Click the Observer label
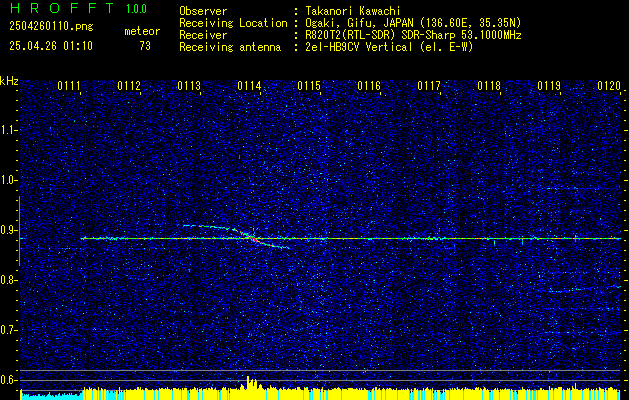This screenshot has width=629, height=400. (x=203, y=11)
